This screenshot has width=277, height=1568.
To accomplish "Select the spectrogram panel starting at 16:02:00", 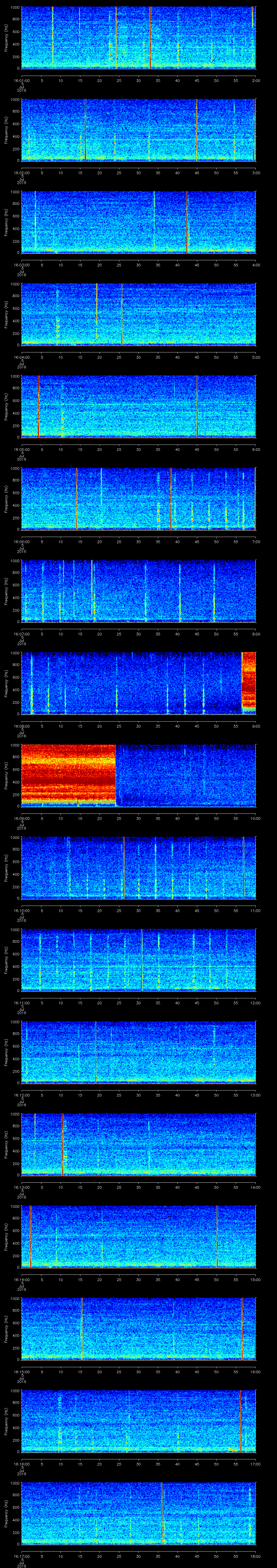I will (138, 130).
